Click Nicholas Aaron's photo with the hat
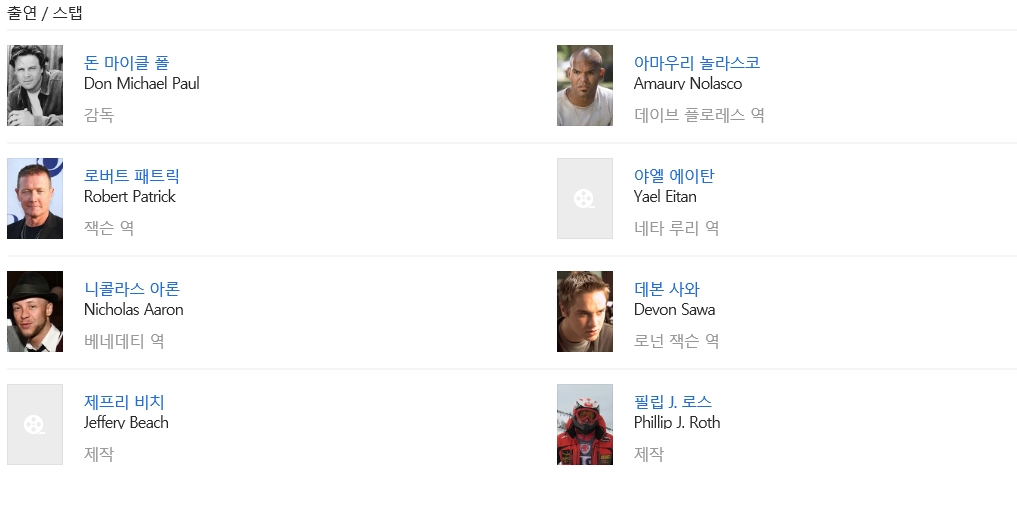This screenshot has width=1017, height=513. [35, 311]
